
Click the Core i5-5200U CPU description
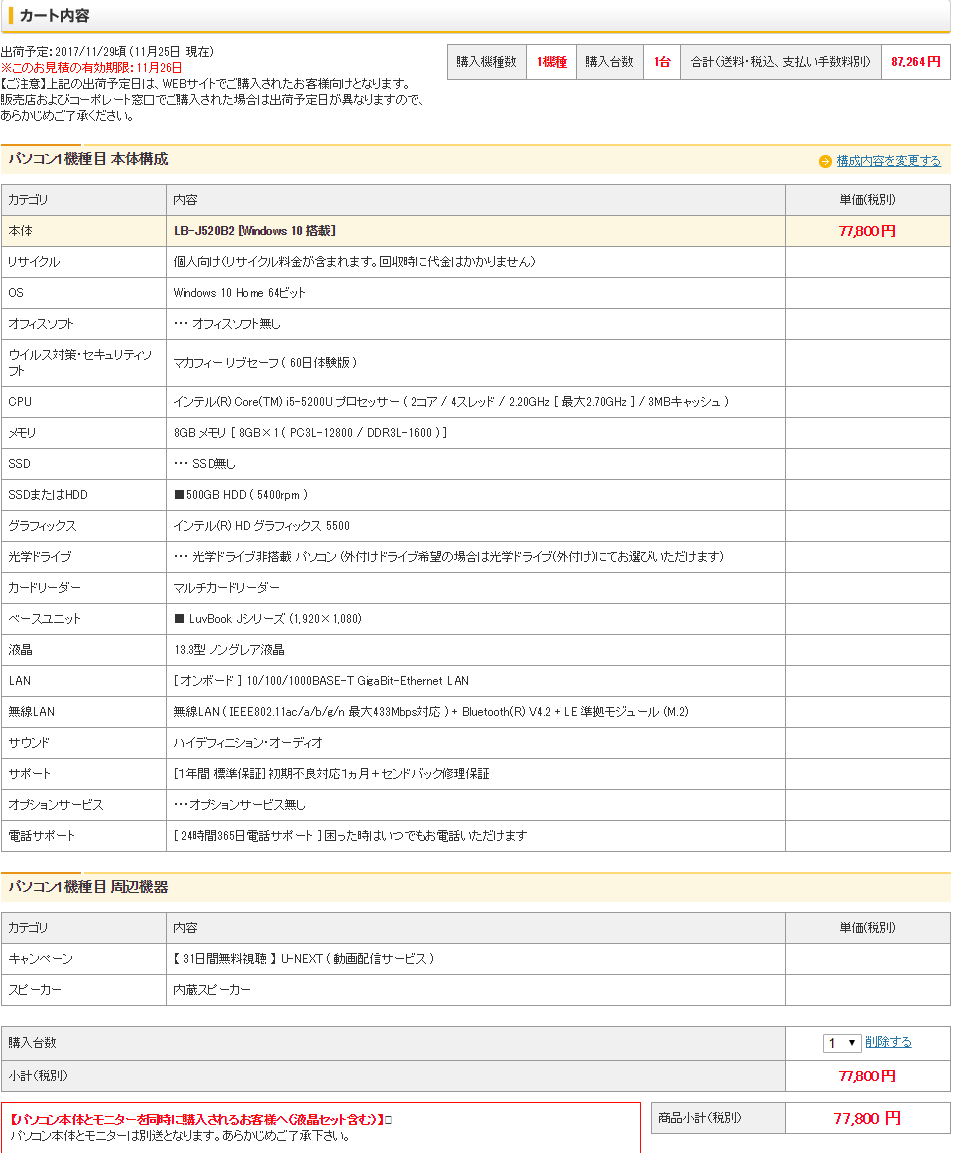pos(450,402)
